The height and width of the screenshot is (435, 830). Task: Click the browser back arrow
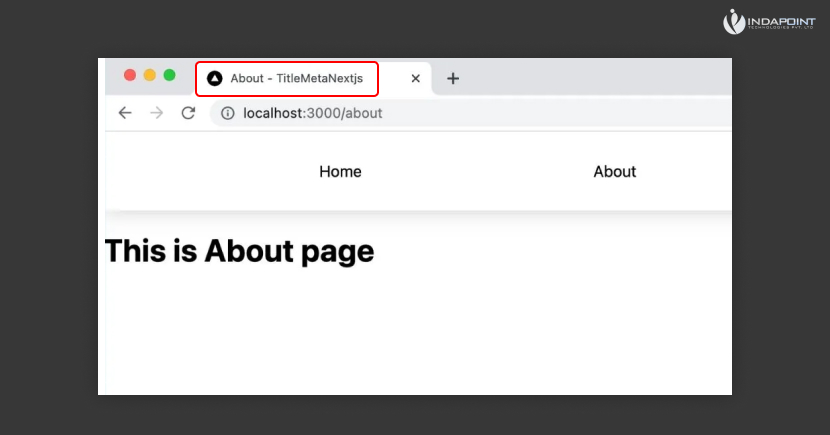pyautogui.click(x=125, y=113)
